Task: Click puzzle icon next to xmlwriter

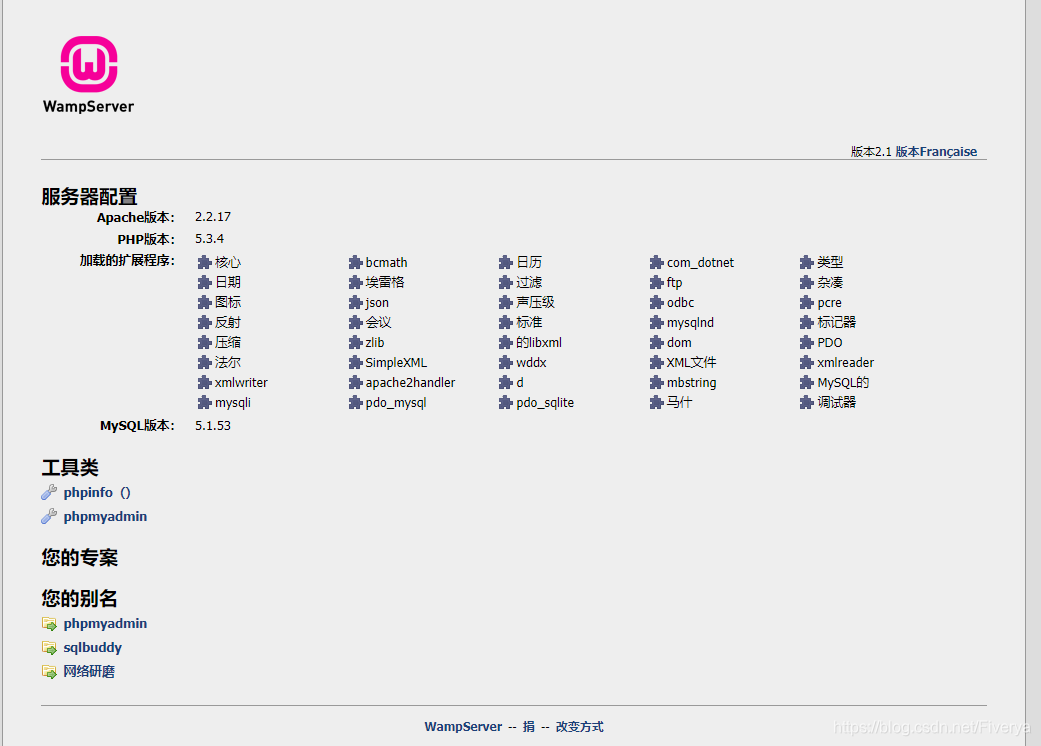Action: tap(204, 382)
